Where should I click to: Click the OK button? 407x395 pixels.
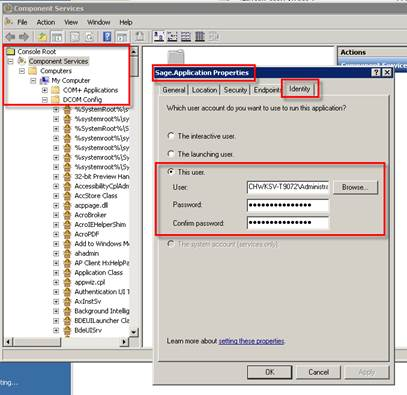(x=269, y=372)
